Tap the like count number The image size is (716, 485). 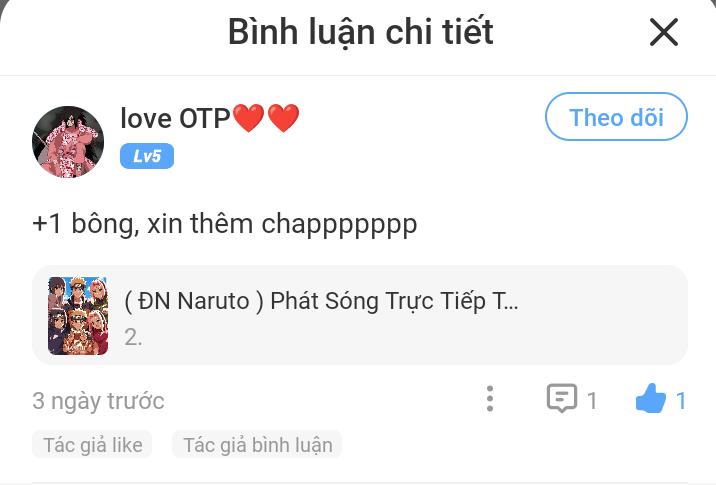[681, 401]
